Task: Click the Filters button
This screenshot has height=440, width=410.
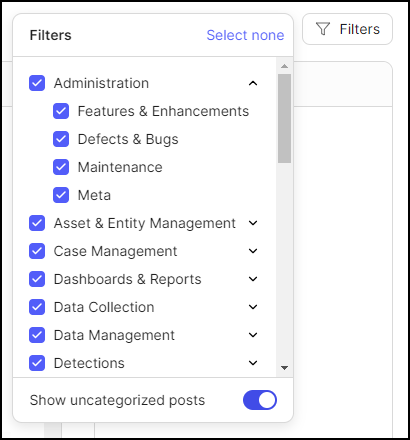Action: [x=347, y=29]
